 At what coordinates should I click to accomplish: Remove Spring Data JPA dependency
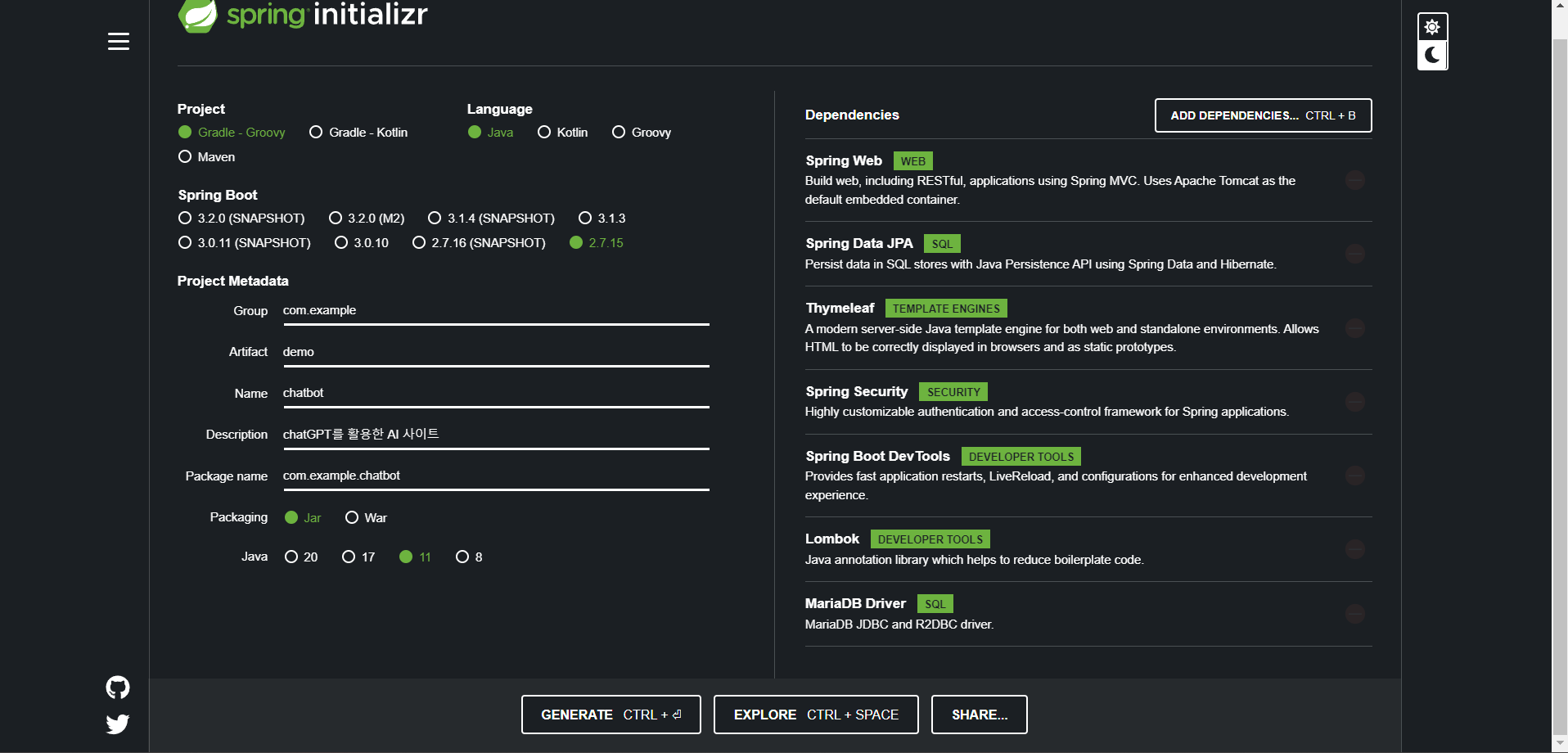coord(1355,254)
